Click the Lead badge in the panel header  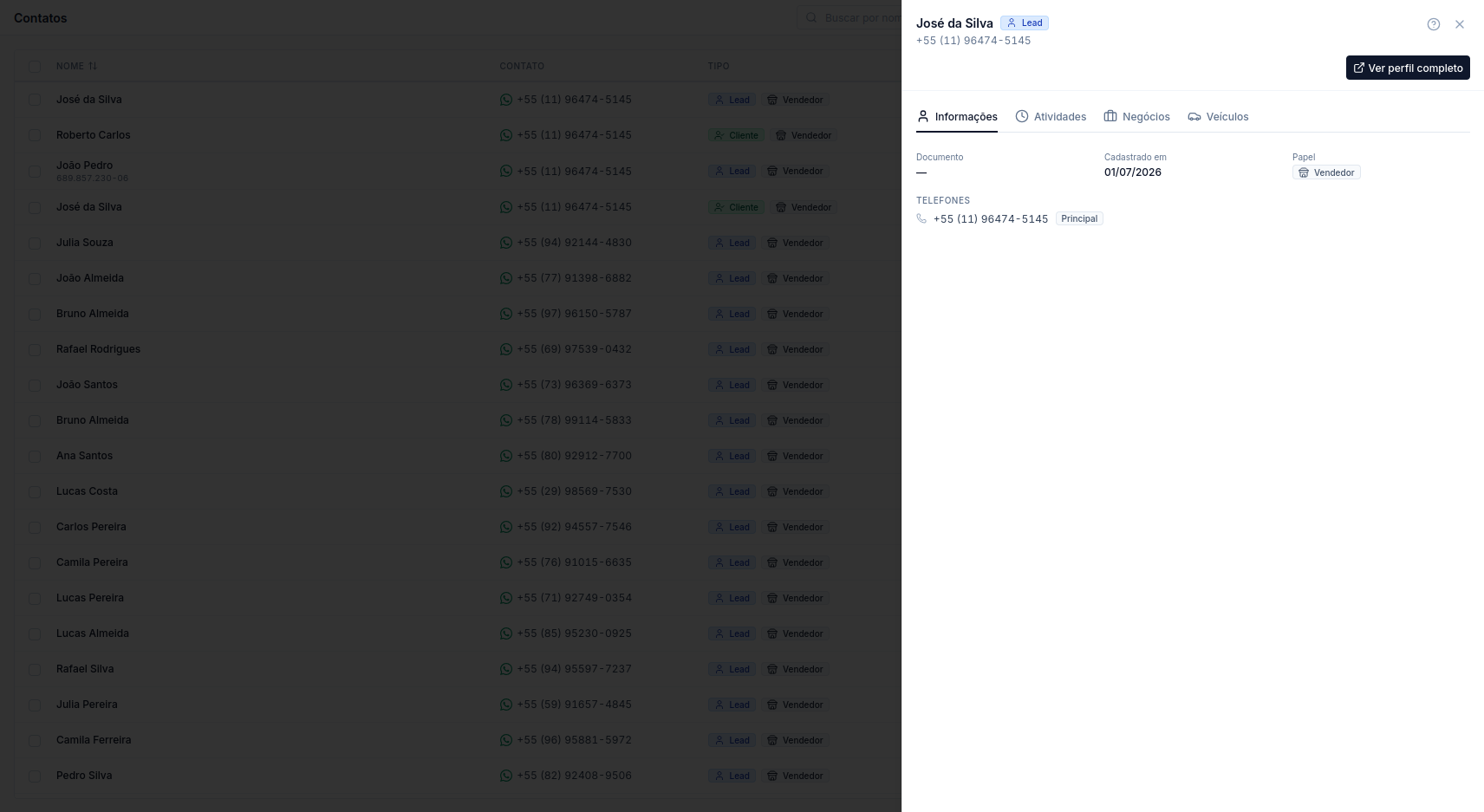pyautogui.click(x=1025, y=23)
